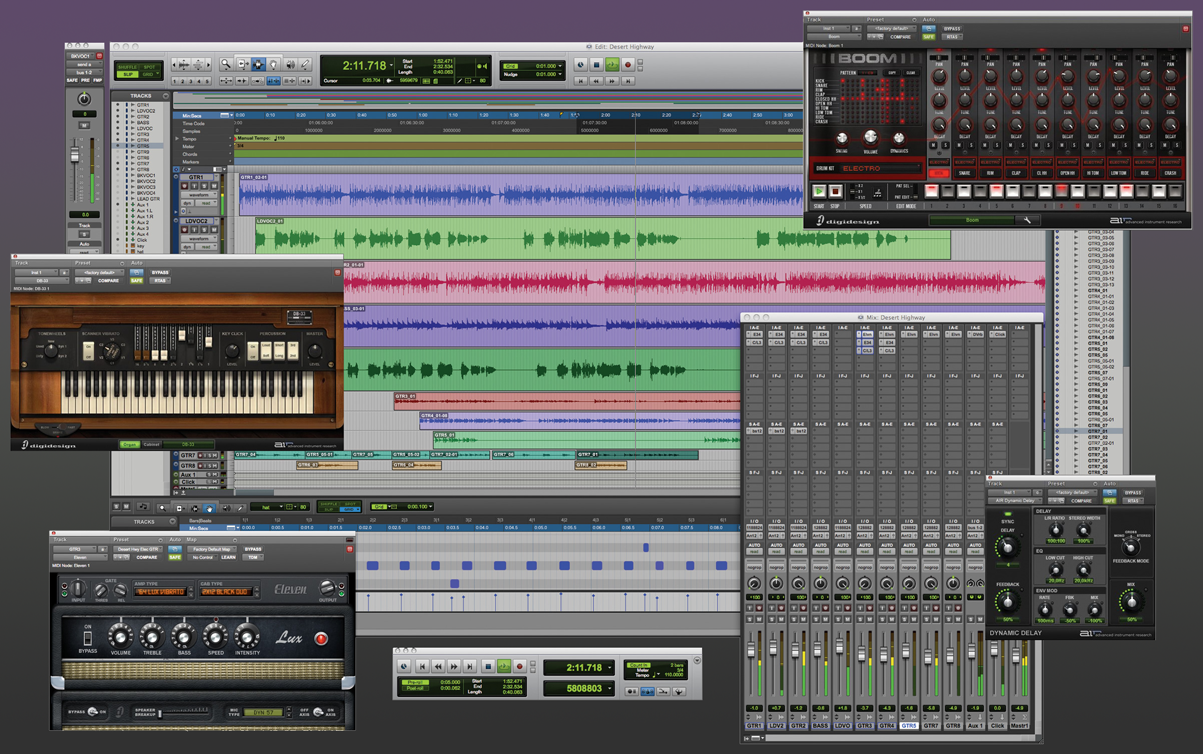Image resolution: width=1203 pixels, height=754 pixels.
Task: Click Rewind in the floating Transport window
Action: [438, 666]
